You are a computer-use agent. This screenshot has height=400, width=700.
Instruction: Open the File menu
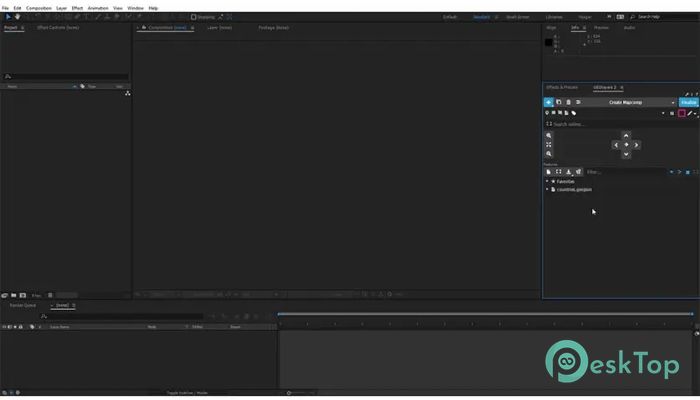tap(5, 8)
